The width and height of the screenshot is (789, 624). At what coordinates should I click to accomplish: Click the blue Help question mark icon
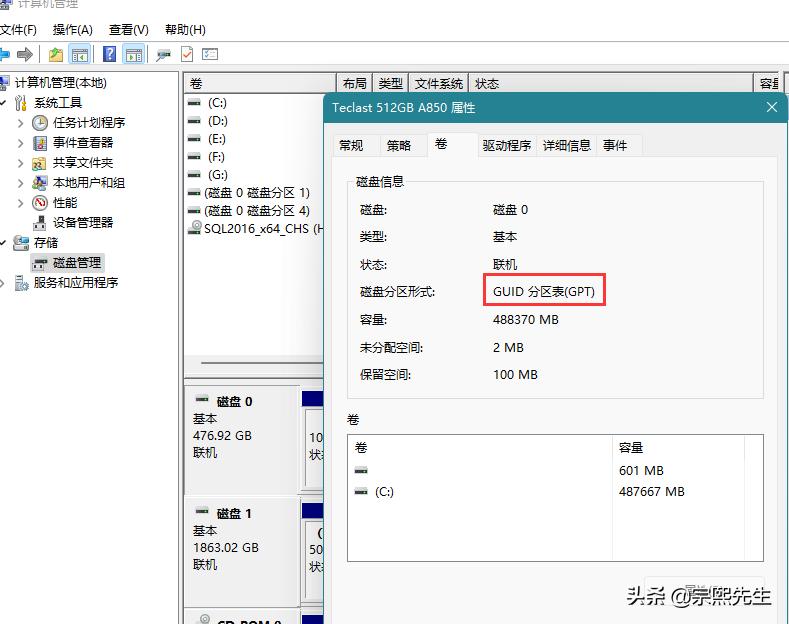point(109,54)
